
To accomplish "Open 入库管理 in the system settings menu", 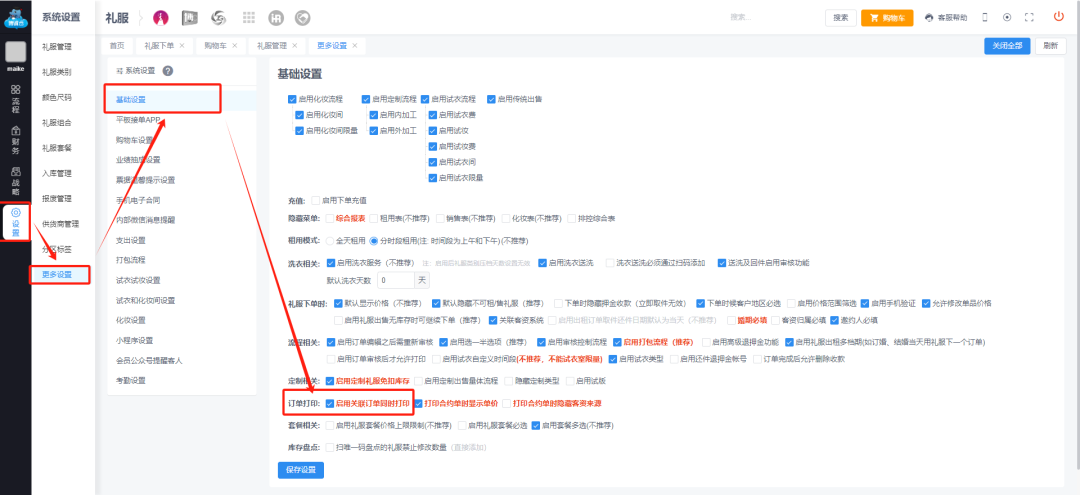I will pyautogui.click(x=56, y=173).
